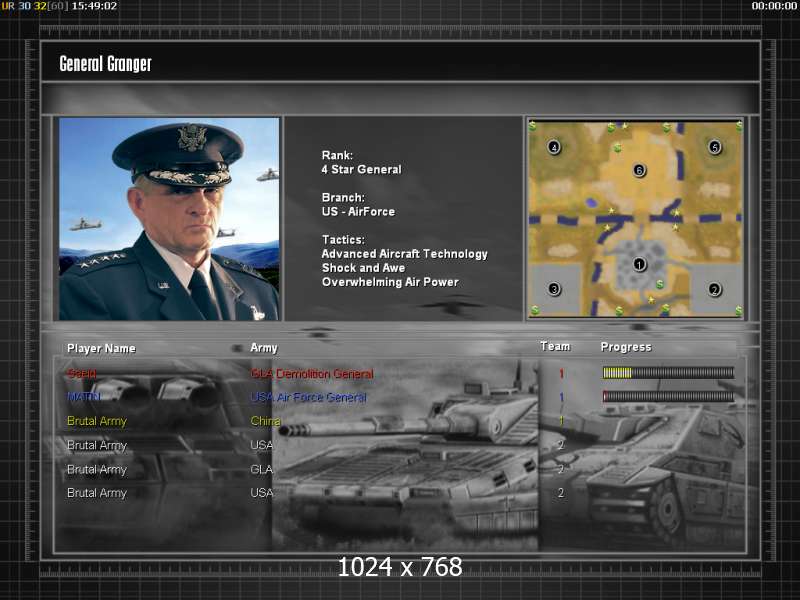
Task: Click the 15:49:02 clock readout
Action: (94, 6)
